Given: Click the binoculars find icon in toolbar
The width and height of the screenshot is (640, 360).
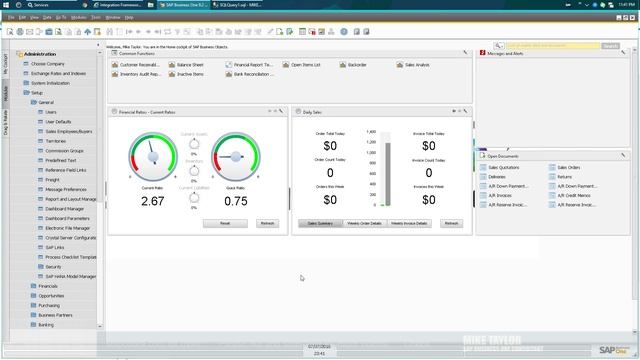Looking at the screenshot, I should [109, 32].
